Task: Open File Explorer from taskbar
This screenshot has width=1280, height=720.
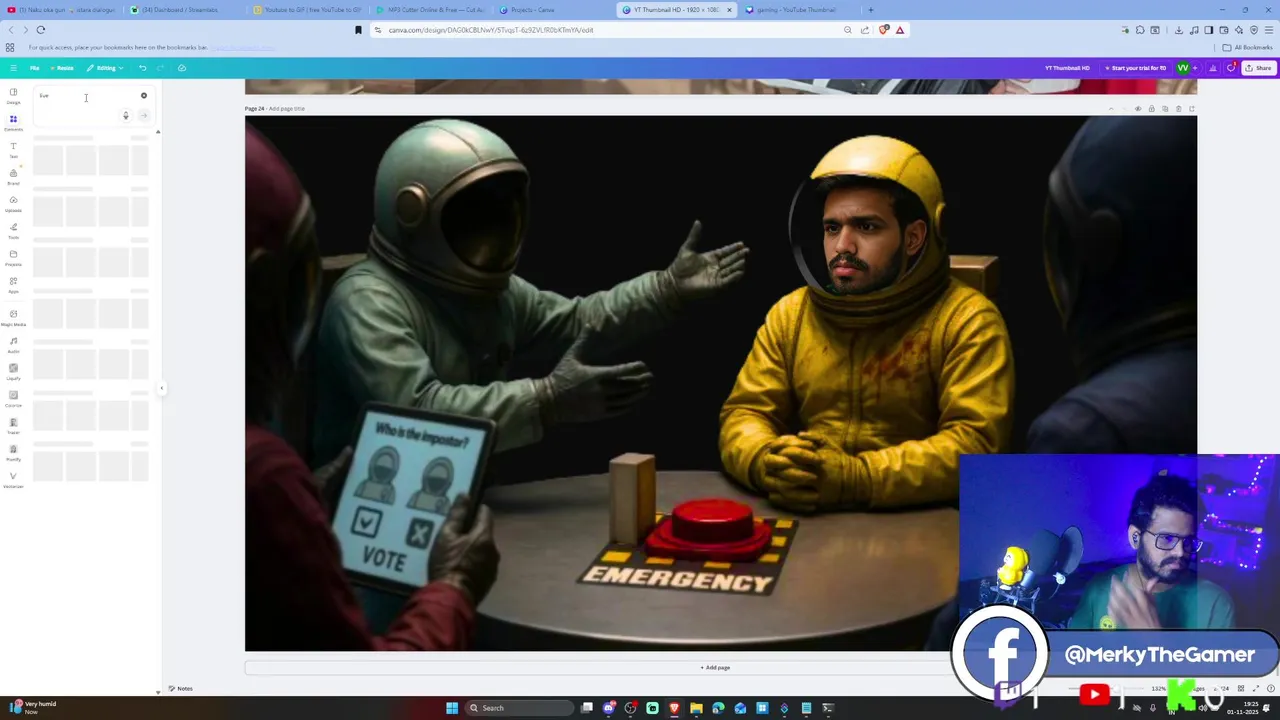Action: [x=696, y=708]
